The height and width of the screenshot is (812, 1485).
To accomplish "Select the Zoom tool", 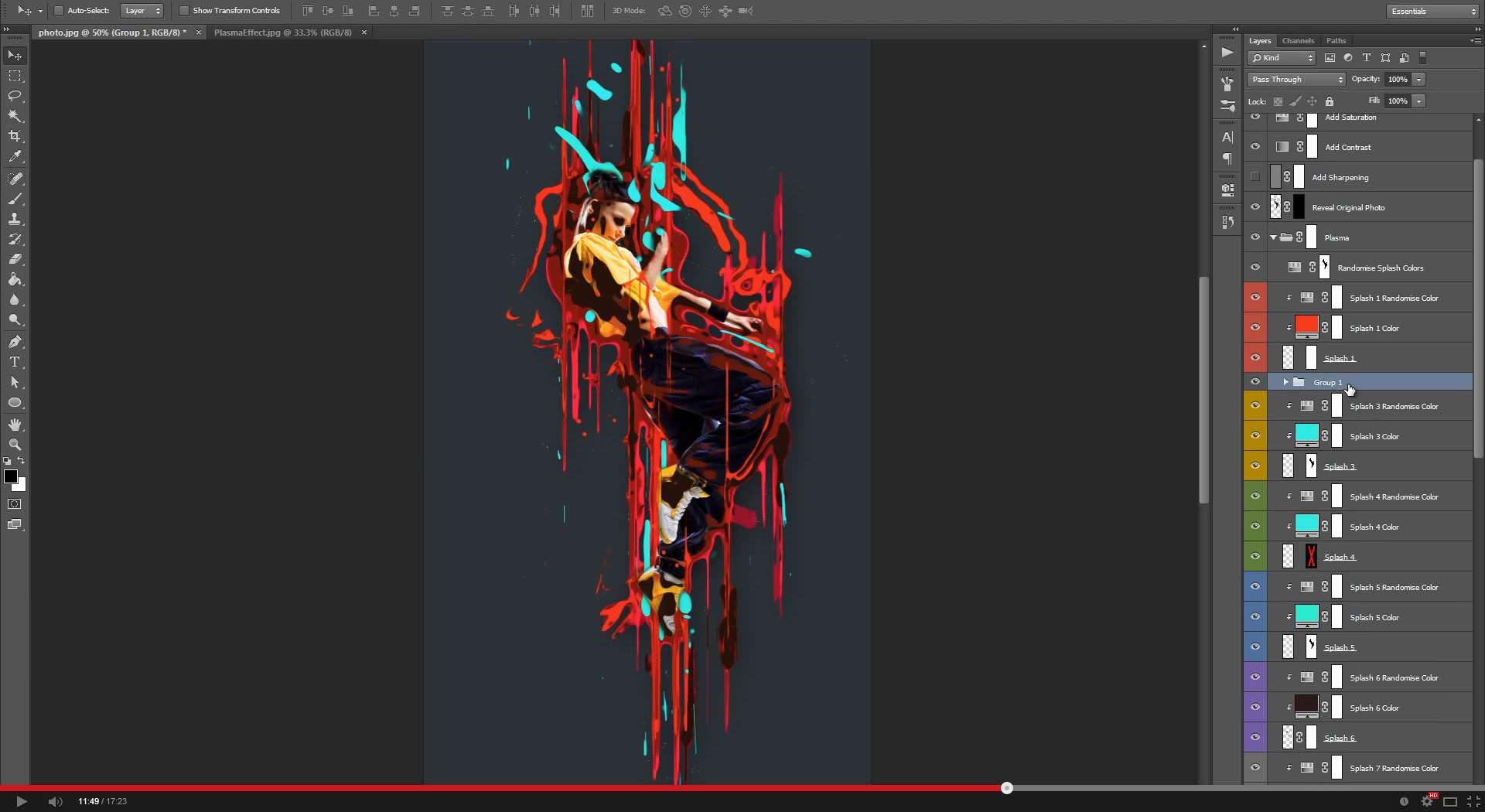I will point(15,445).
